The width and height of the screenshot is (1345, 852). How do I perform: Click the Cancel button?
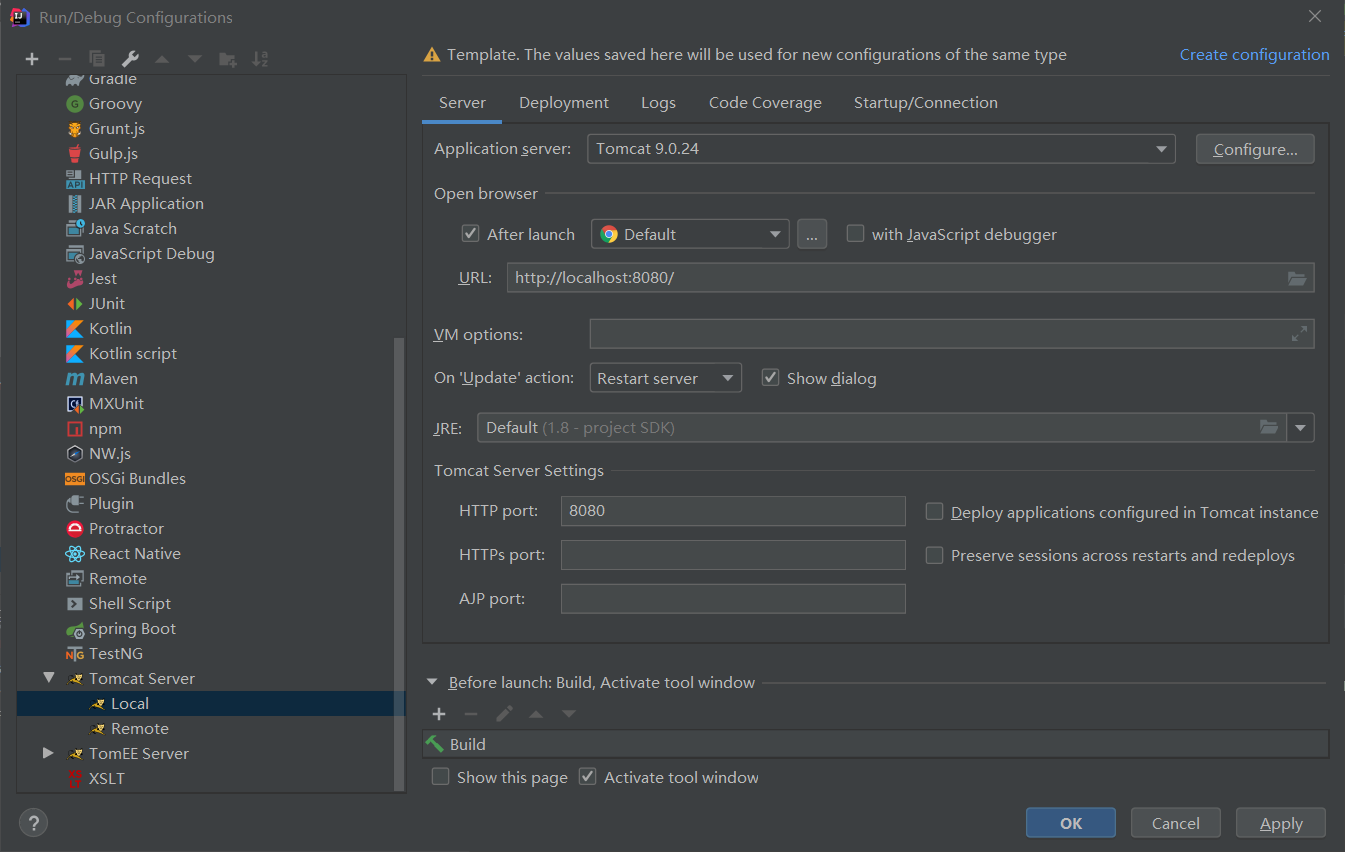tap(1176, 823)
